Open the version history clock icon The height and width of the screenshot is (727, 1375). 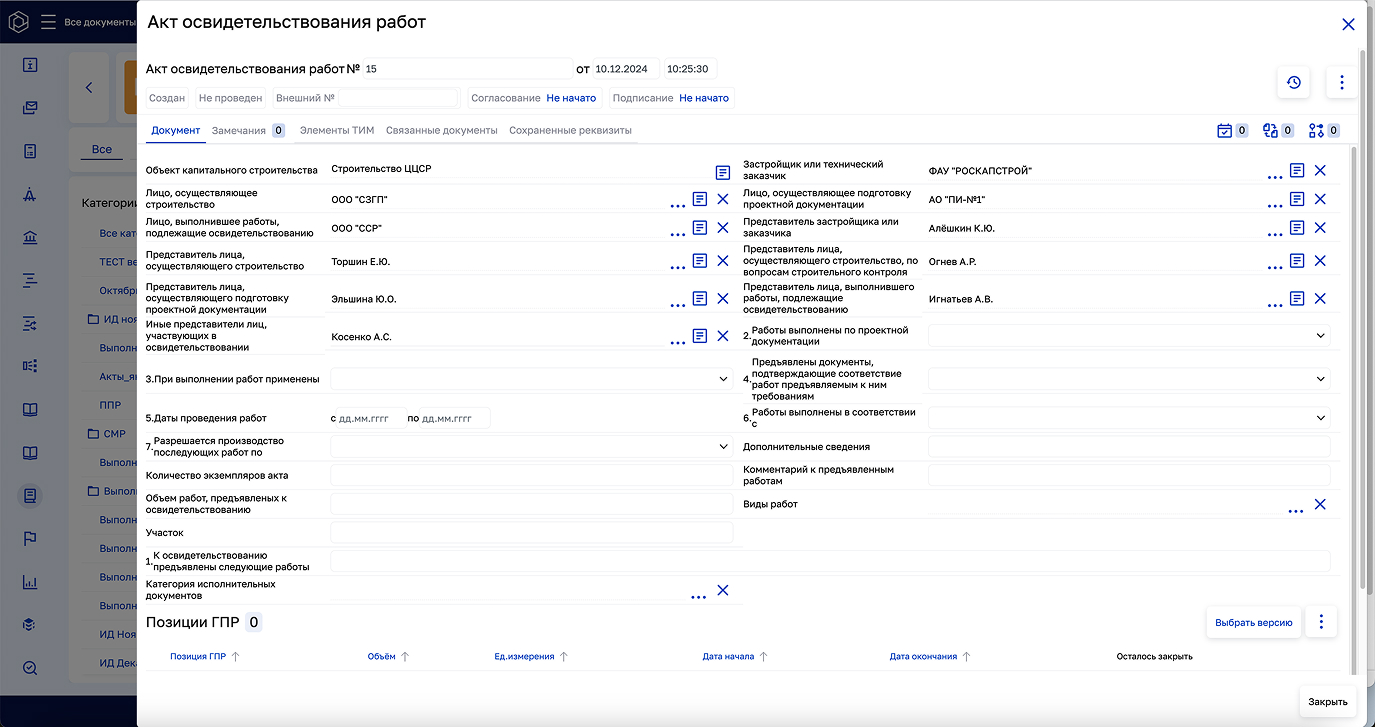(1294, 83)
